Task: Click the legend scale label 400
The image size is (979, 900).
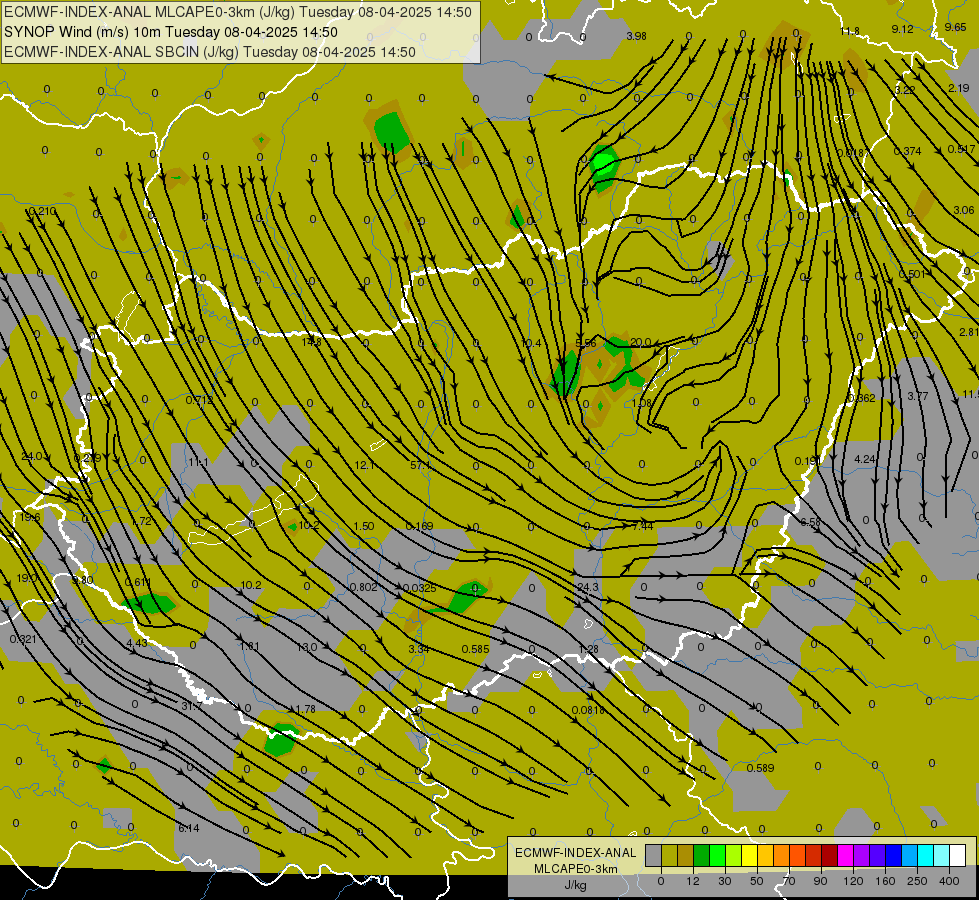Action: click(949, 881)
